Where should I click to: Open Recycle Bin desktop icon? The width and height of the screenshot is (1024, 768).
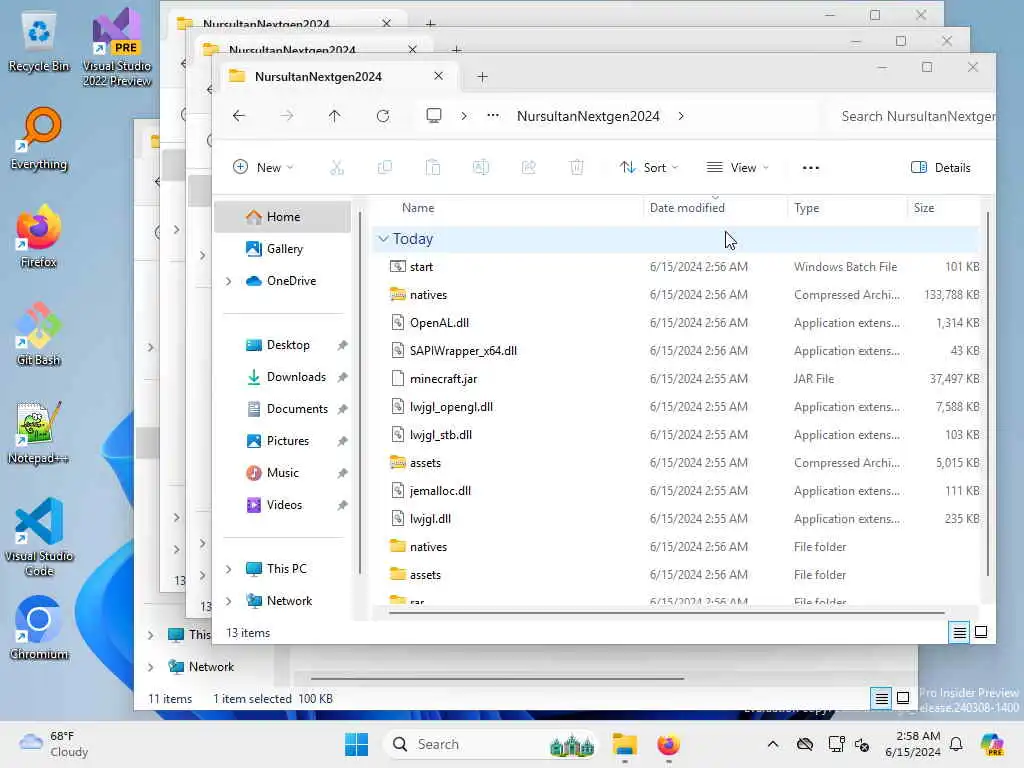pyautogui.click(x=39, y=40)
